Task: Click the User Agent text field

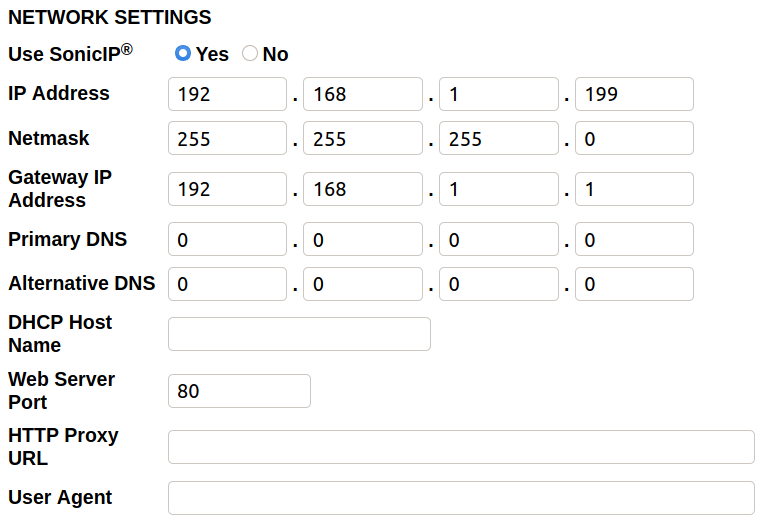Action: 461,497
